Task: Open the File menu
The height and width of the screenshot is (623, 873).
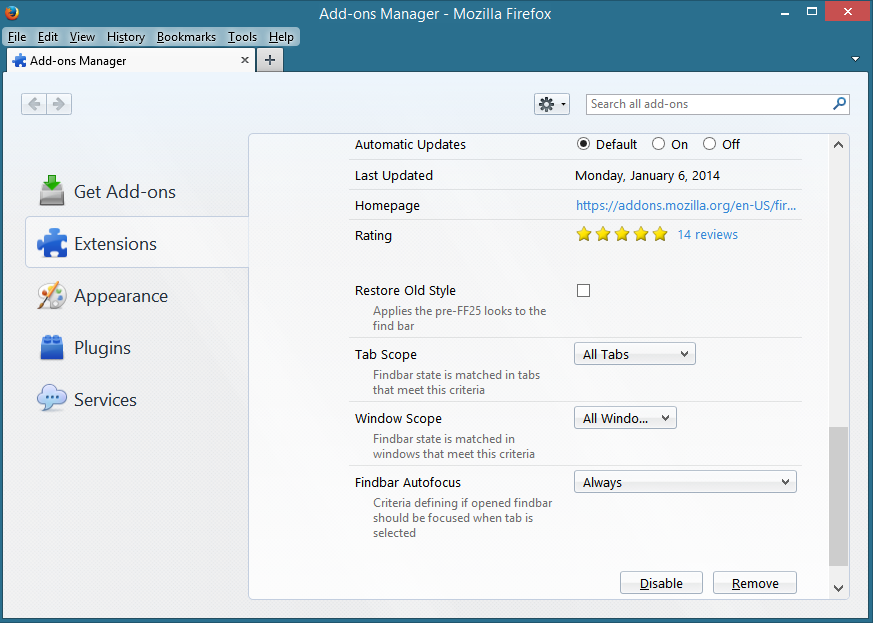Action: [17, 37]
